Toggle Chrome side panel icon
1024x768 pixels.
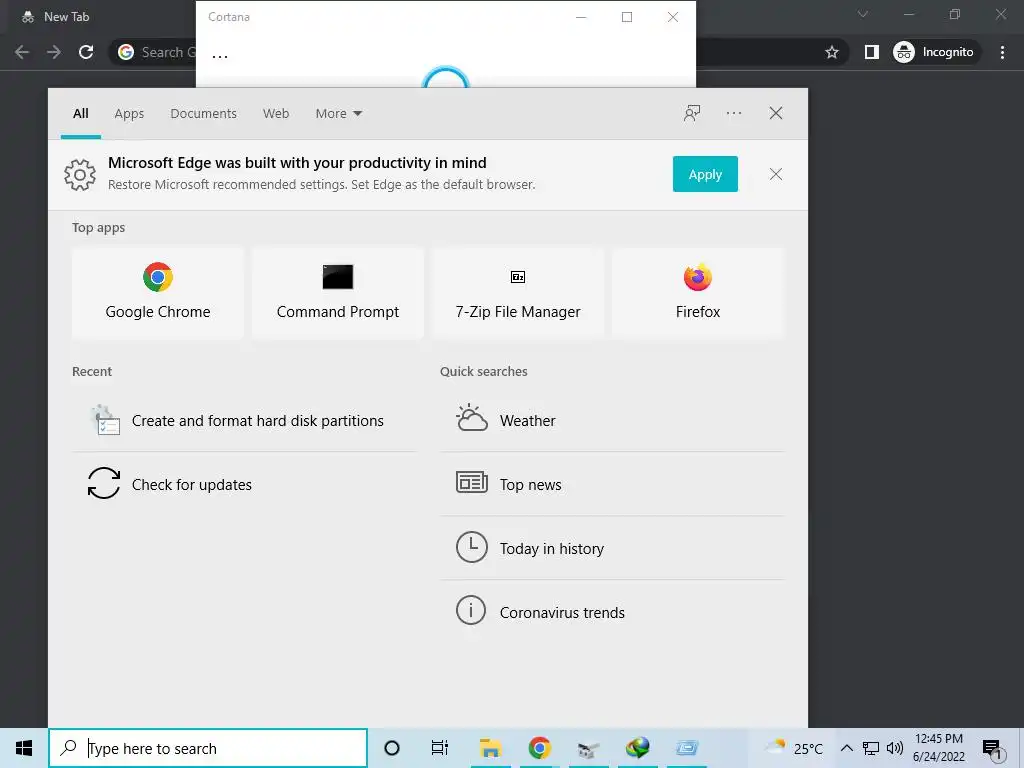871,52
